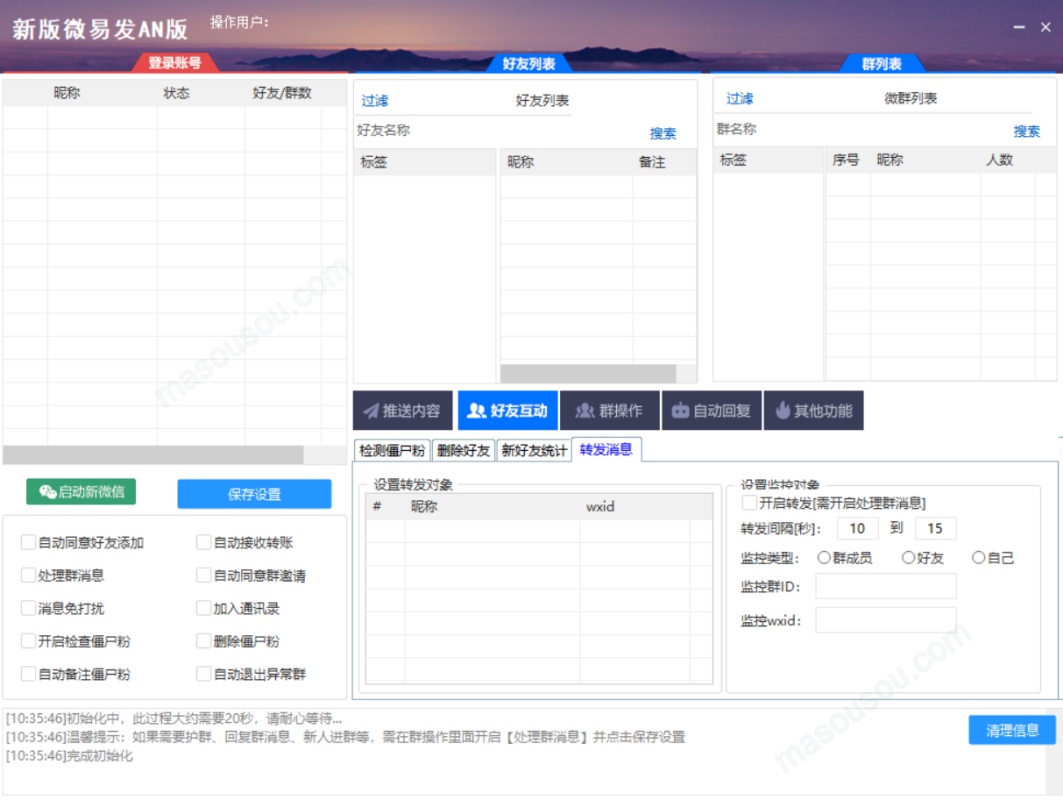1063x800 pixels.
Task: Open the 群操作 section
Action: [610, 410]
